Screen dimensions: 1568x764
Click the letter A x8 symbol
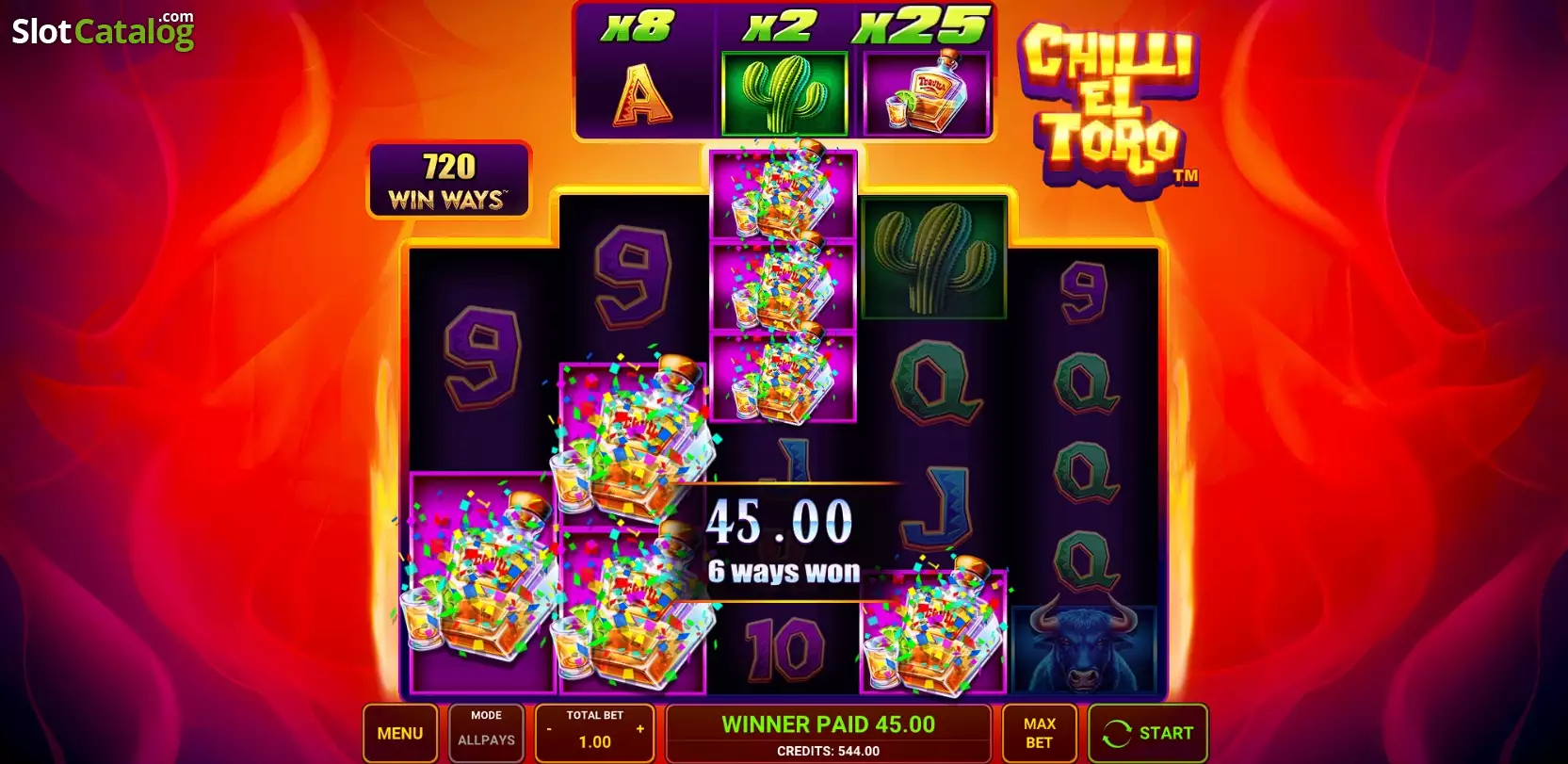642,94
